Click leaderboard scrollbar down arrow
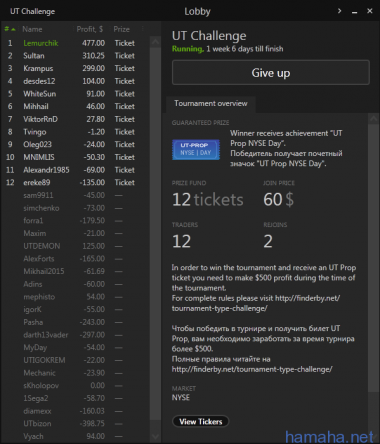 (155, 436)
